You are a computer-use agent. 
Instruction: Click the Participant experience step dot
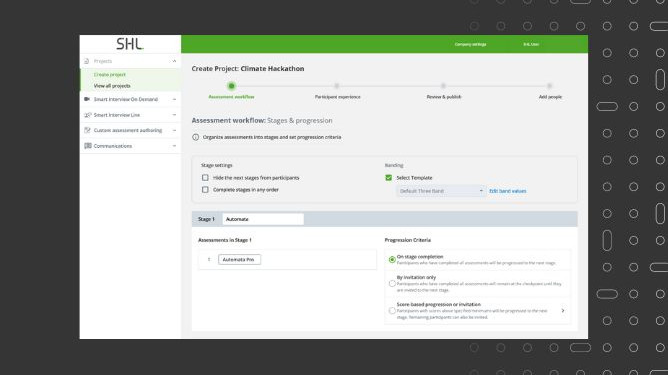point(337,86)
